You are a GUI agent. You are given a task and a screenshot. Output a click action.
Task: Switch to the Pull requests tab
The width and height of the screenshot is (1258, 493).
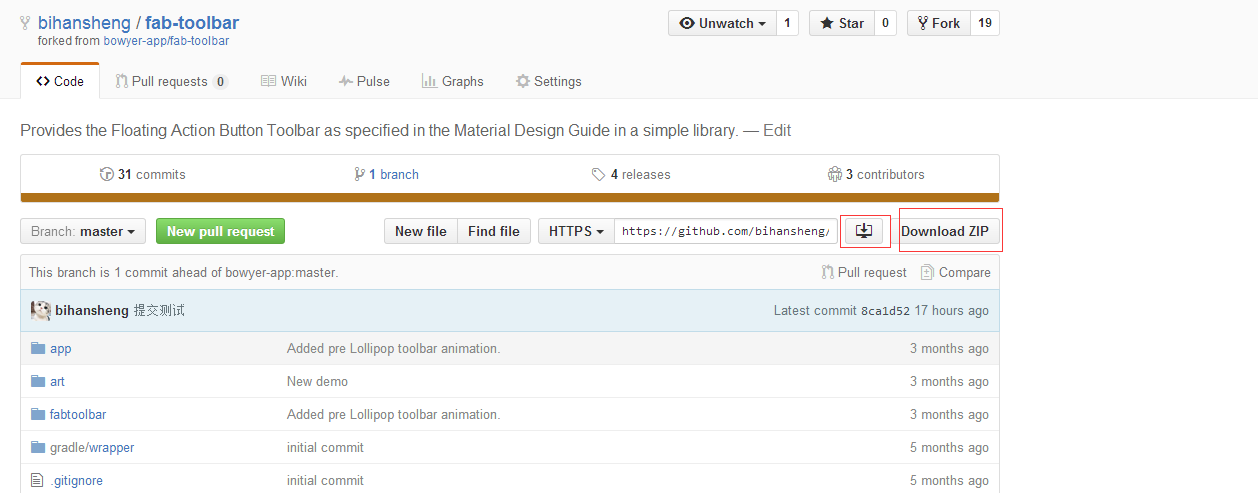[171, 81]
